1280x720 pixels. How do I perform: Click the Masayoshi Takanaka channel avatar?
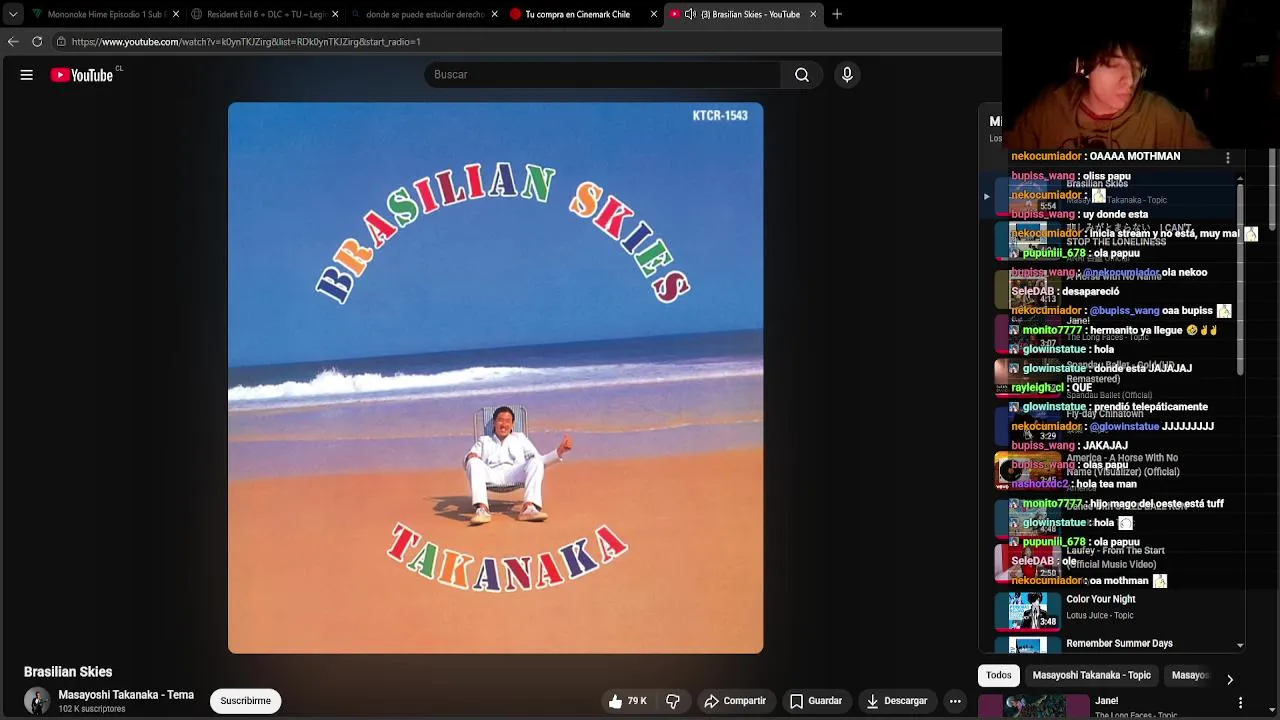click(x=37, y=701)
